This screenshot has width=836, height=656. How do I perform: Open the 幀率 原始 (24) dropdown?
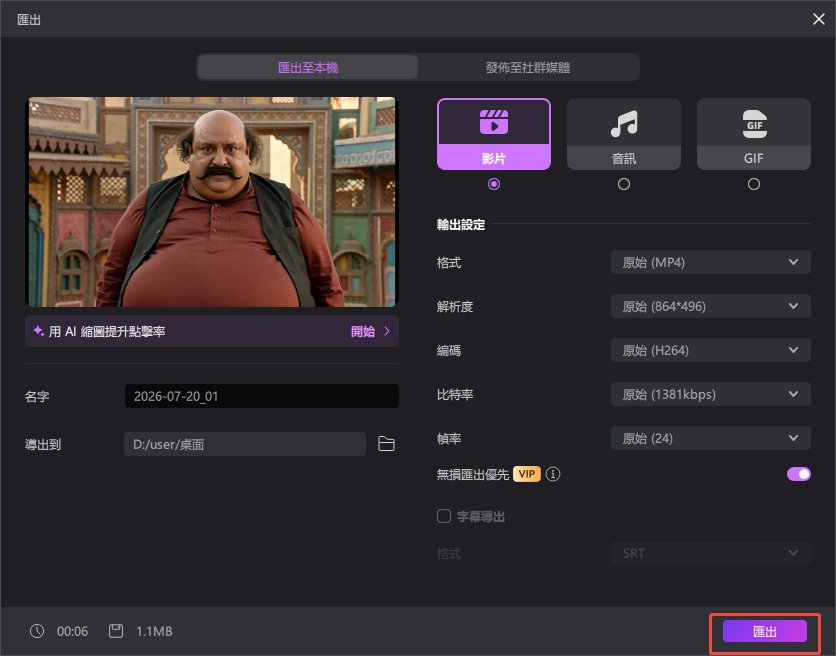click(711, 438)
